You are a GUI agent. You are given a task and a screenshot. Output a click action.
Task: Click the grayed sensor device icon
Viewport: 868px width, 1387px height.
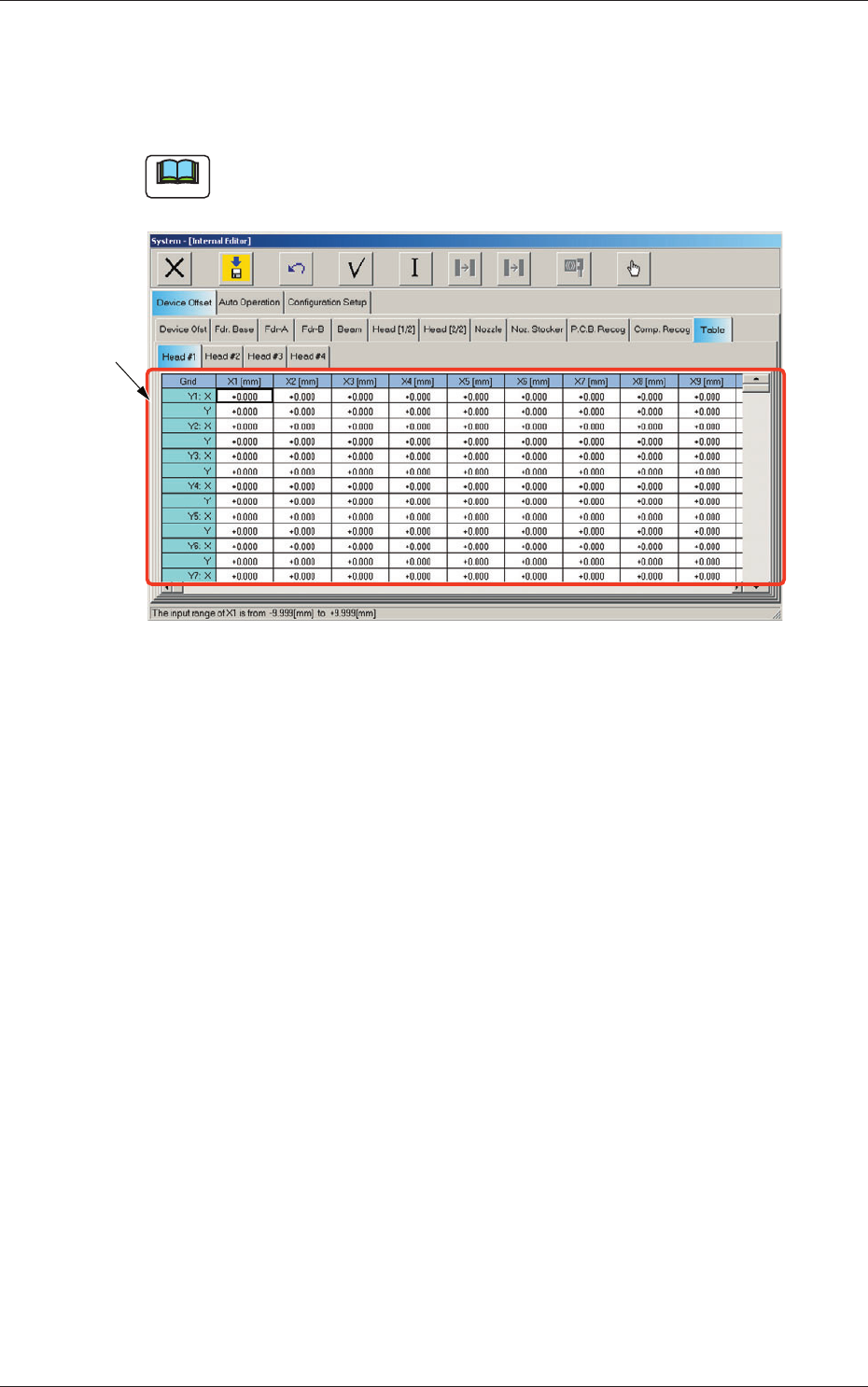(574, 269)
